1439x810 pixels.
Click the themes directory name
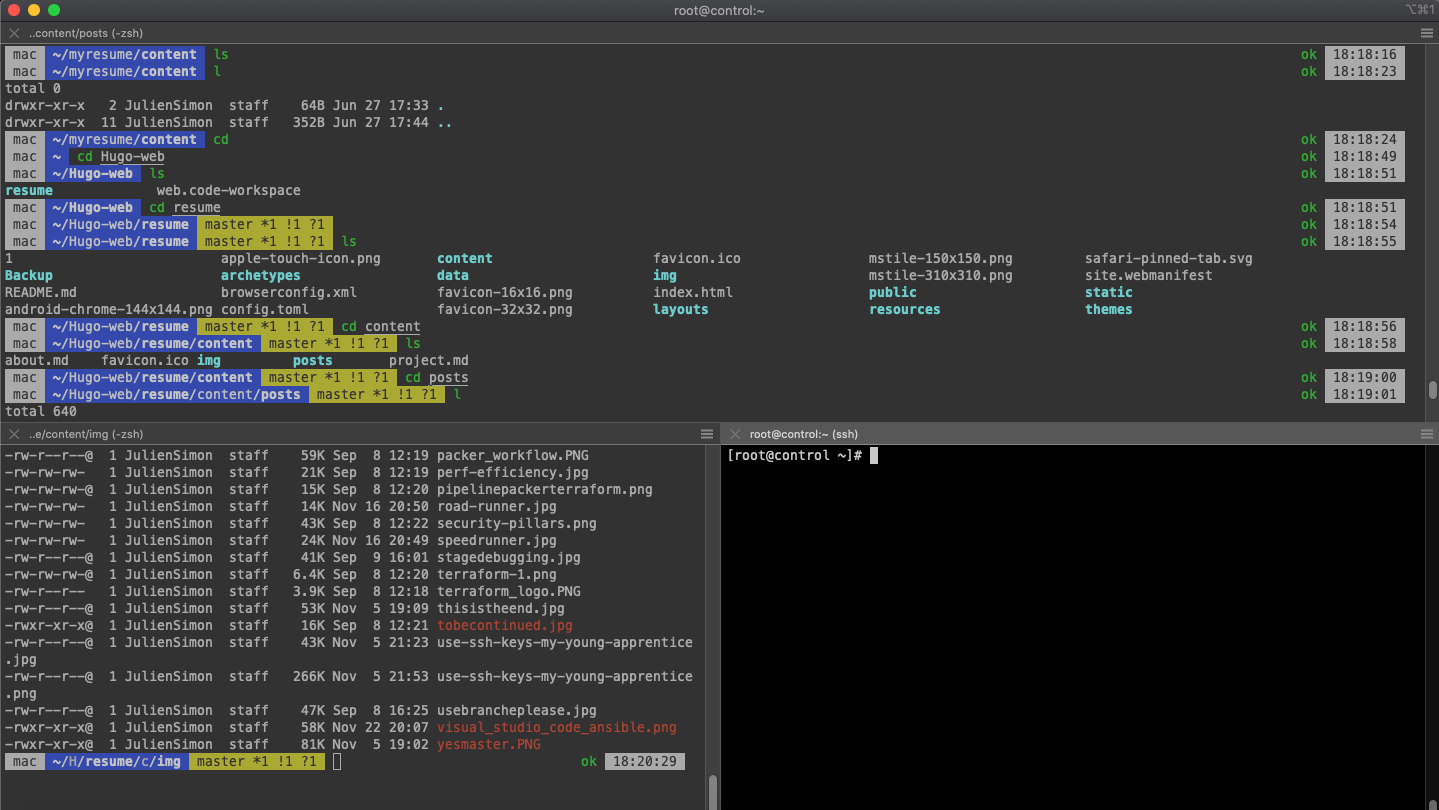[1108, 309]
